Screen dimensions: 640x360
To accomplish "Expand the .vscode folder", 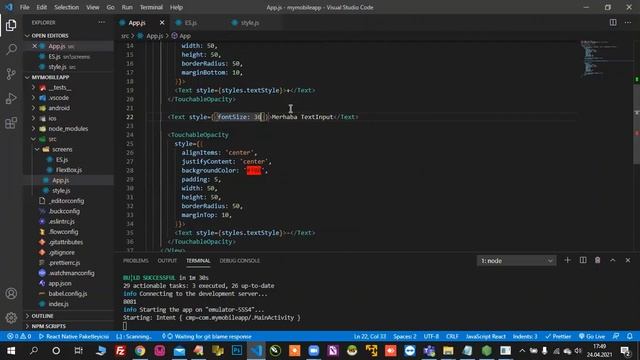I will (x=33, y=98).
